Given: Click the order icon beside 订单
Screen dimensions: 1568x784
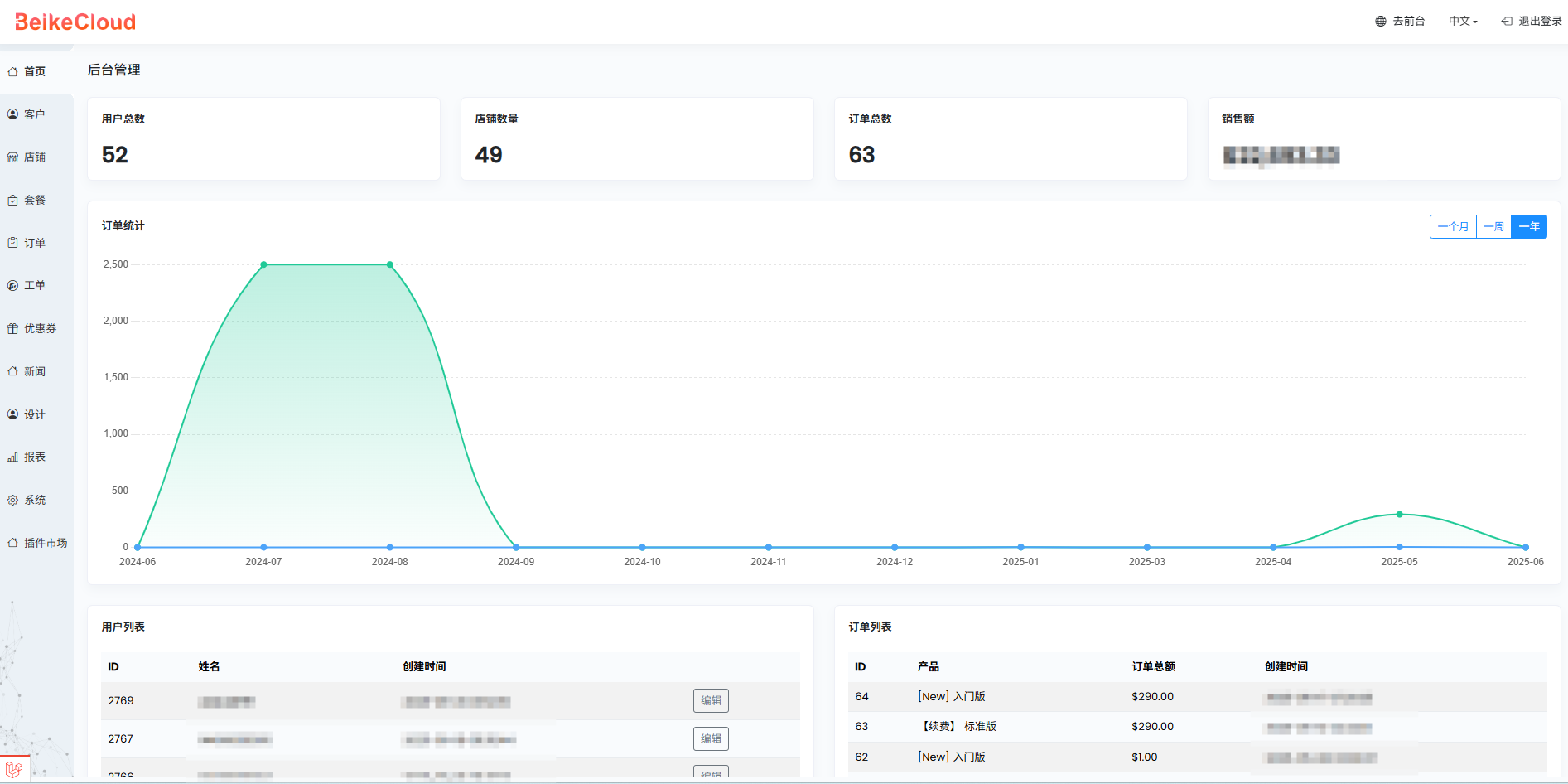Looking at the screenshot, I should 12,243.
